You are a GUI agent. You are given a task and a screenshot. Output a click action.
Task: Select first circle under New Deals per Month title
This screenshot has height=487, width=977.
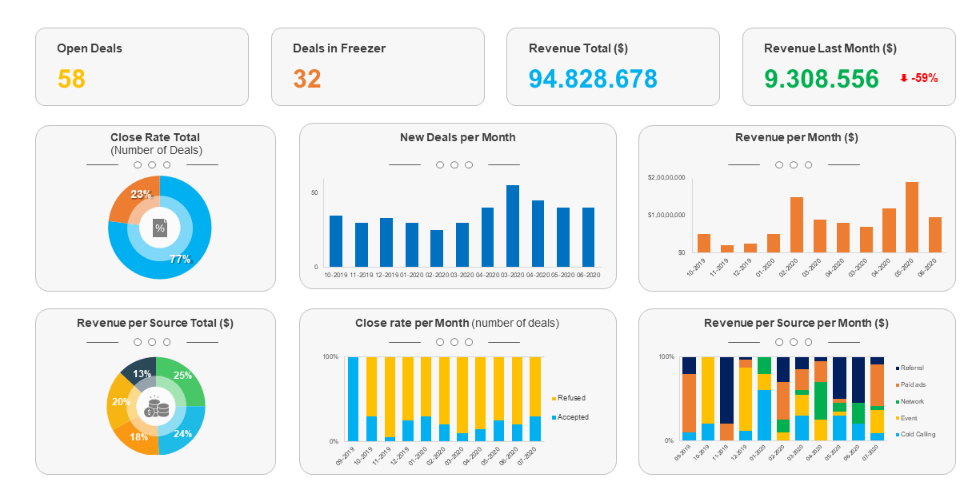440,165
